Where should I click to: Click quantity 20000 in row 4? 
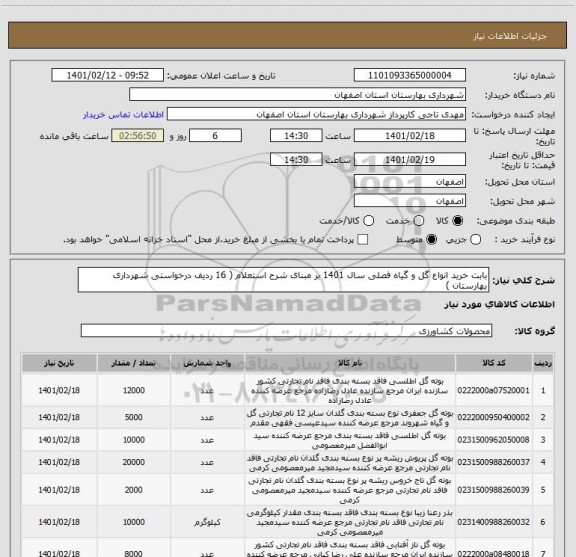[x=134, y=462]
